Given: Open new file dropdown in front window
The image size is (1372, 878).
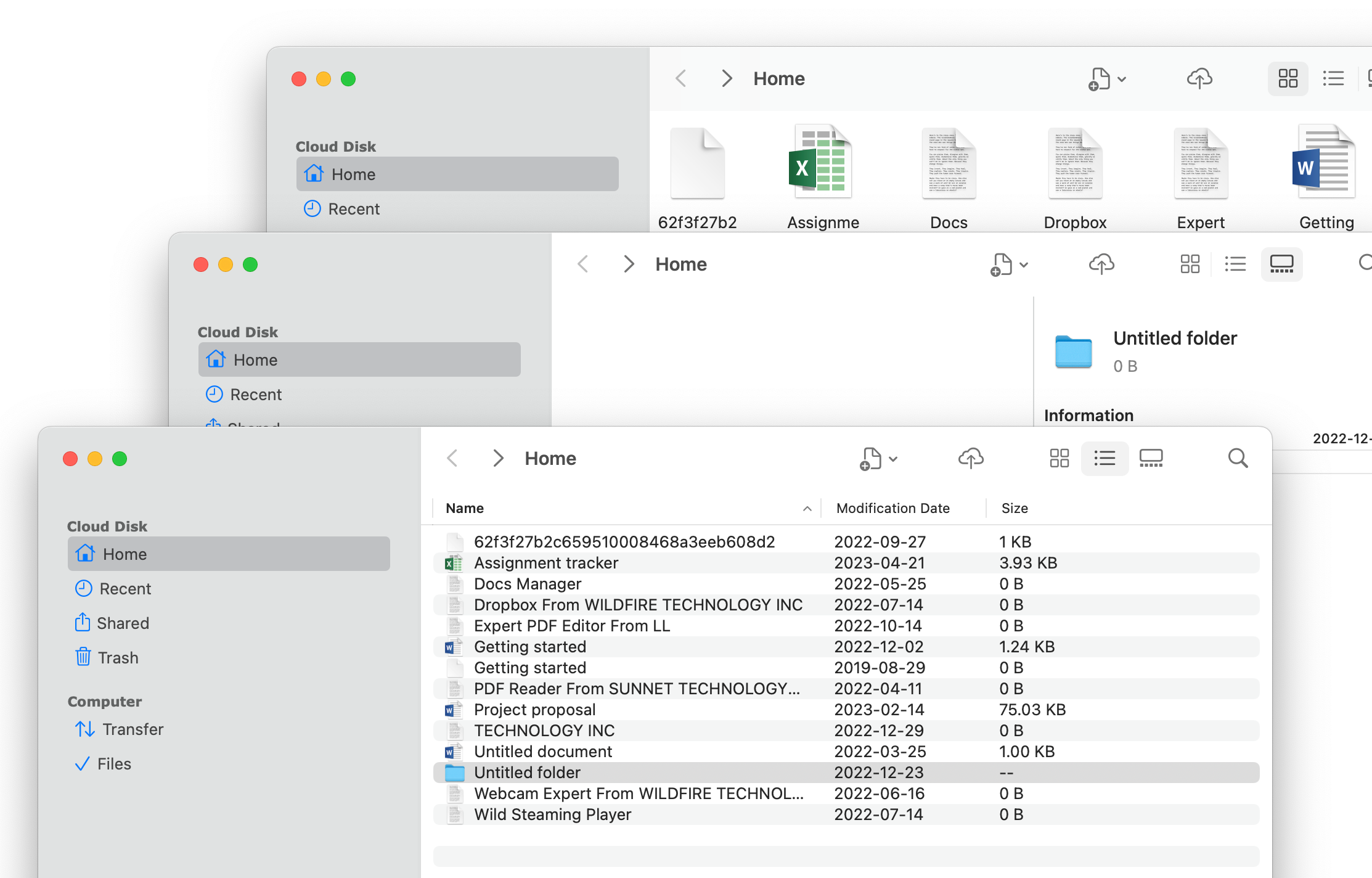Looking at the screenshot, I should click(x=878, y=459).
